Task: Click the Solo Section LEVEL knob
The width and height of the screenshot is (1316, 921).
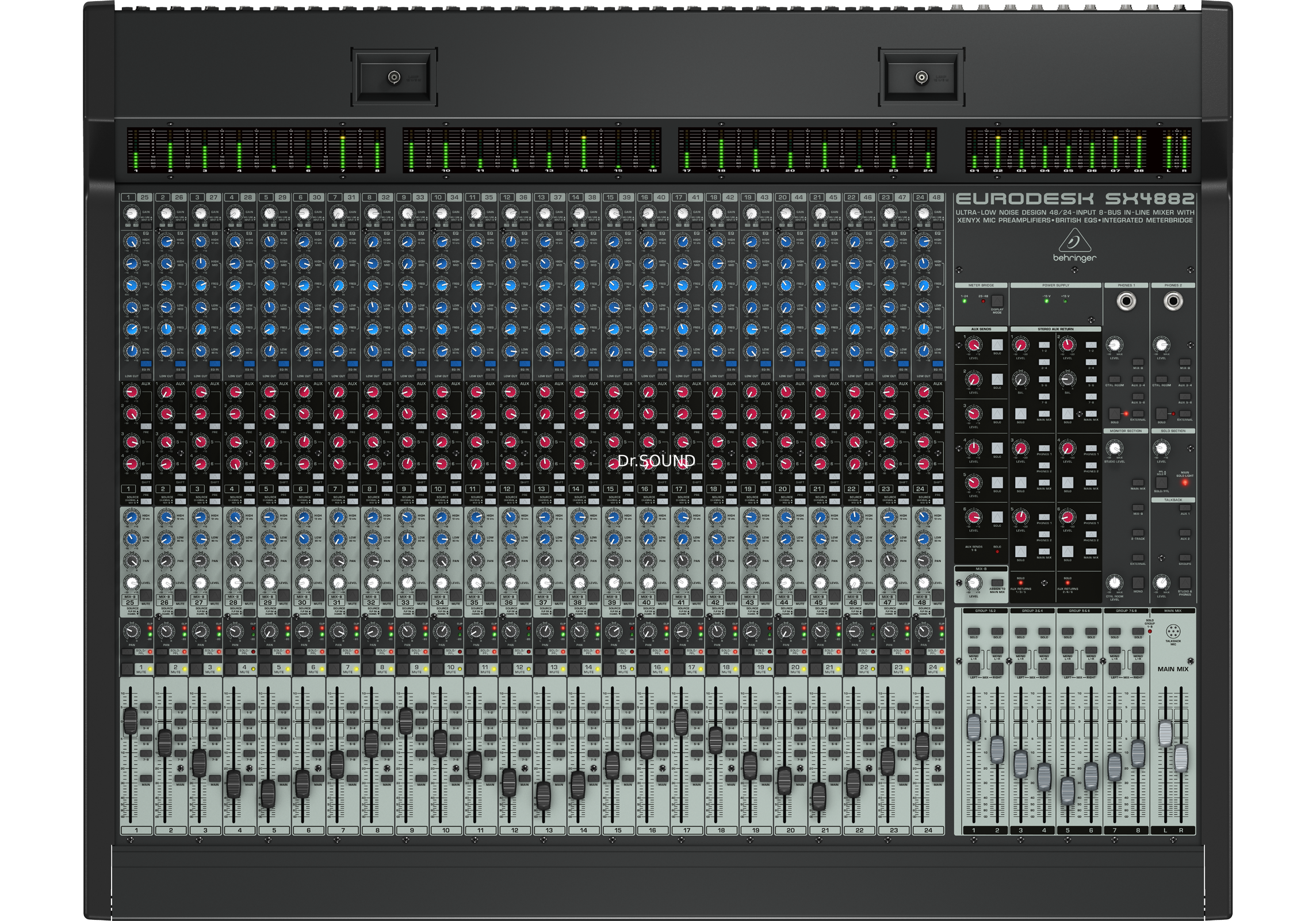Action: [x=1161, y=448]
